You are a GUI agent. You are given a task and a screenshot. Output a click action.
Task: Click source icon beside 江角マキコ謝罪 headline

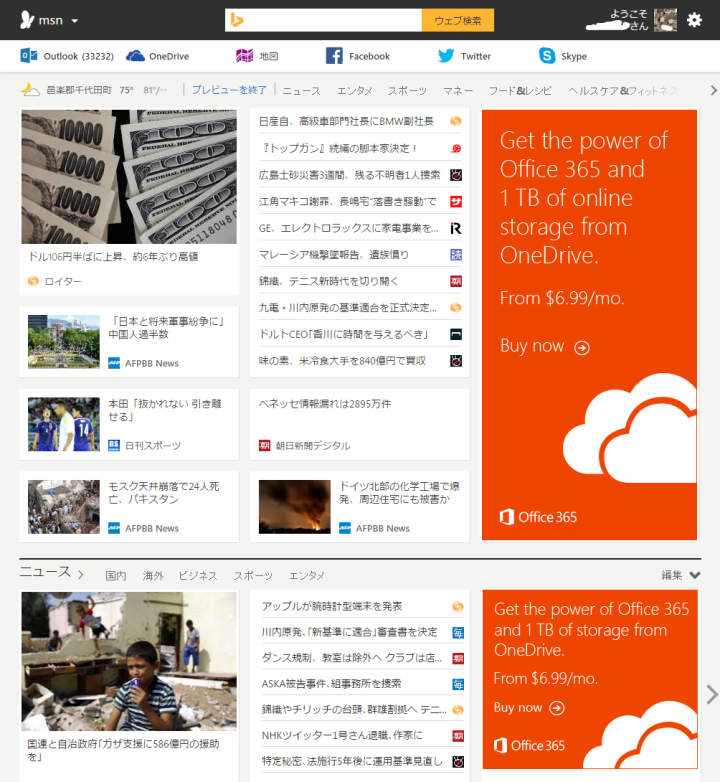tap(456, 201)
